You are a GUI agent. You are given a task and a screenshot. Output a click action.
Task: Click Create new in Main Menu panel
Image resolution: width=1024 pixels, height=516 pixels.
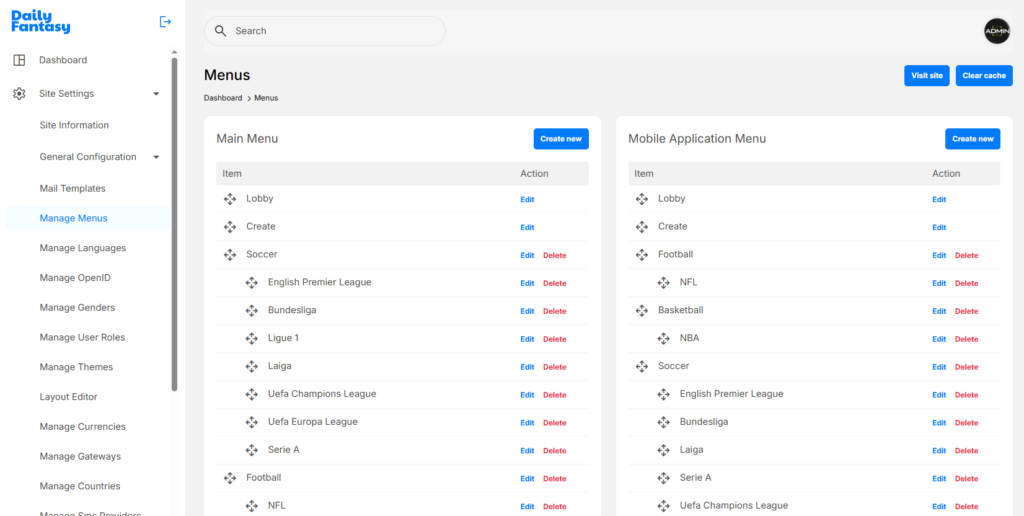click(x=560, y=139)
